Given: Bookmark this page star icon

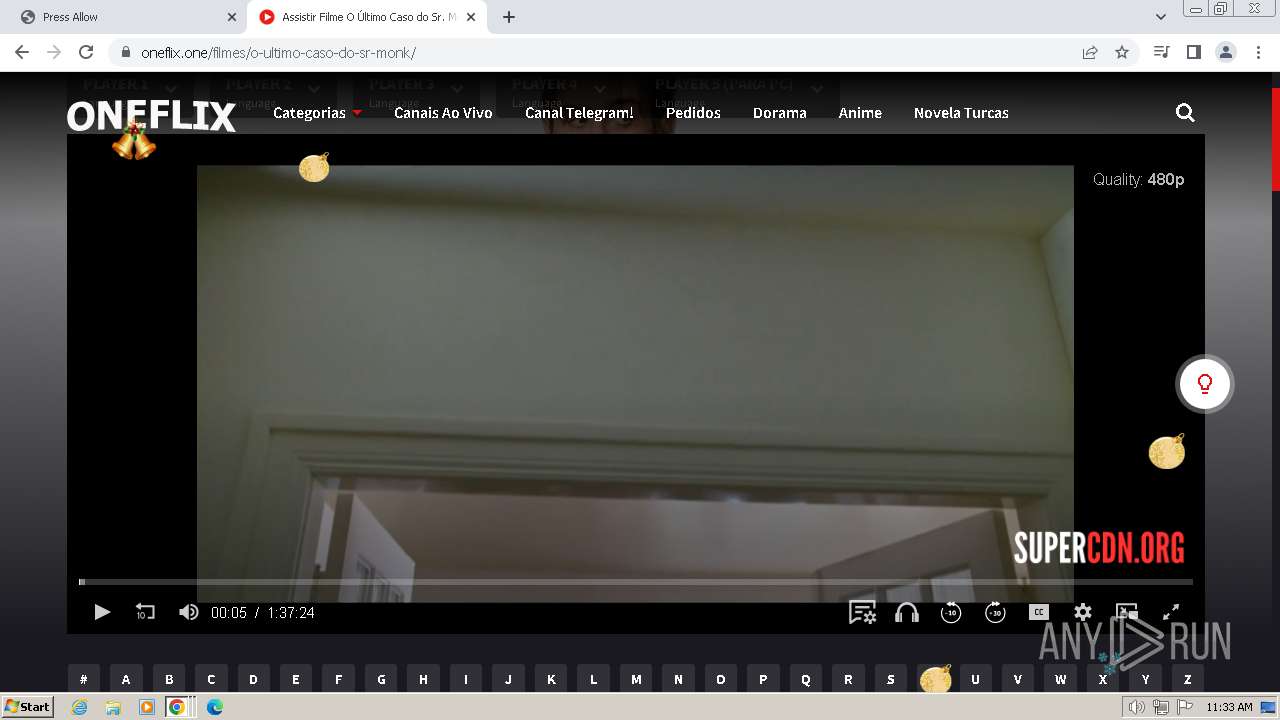Looking at the screenshot, I should click(1122, 52).
